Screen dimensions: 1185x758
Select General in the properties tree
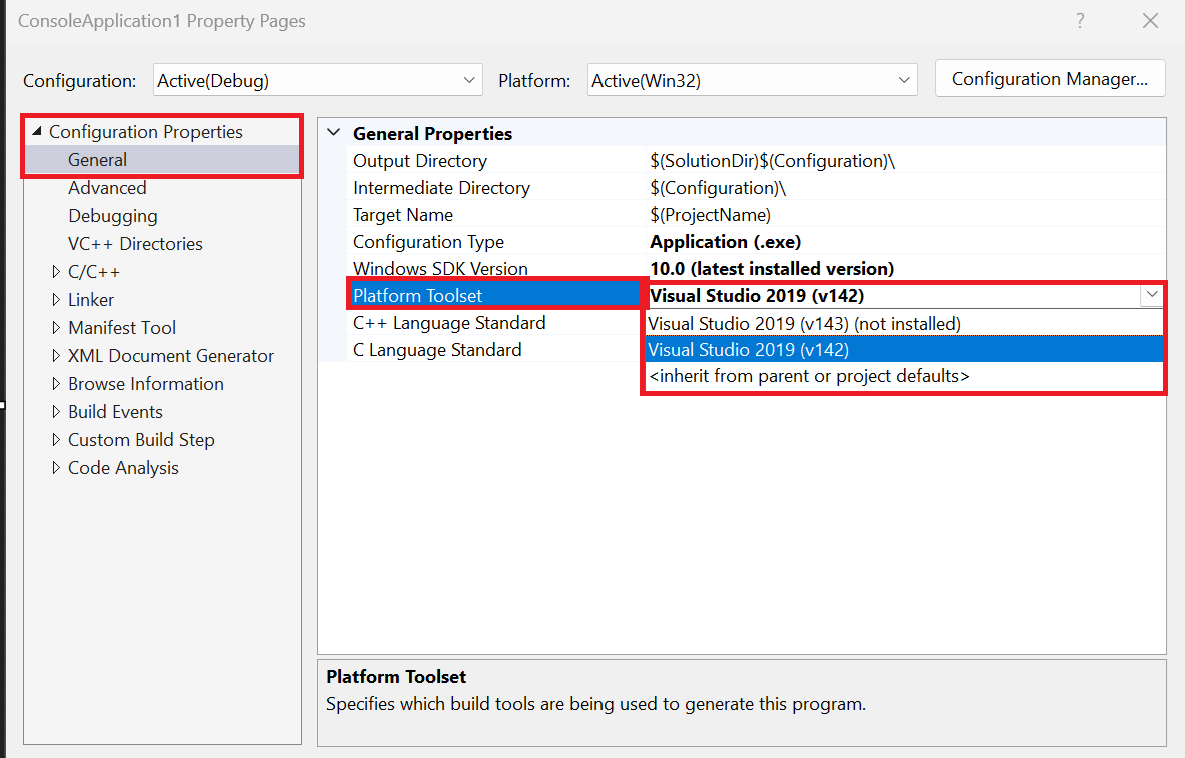point(97,160)
